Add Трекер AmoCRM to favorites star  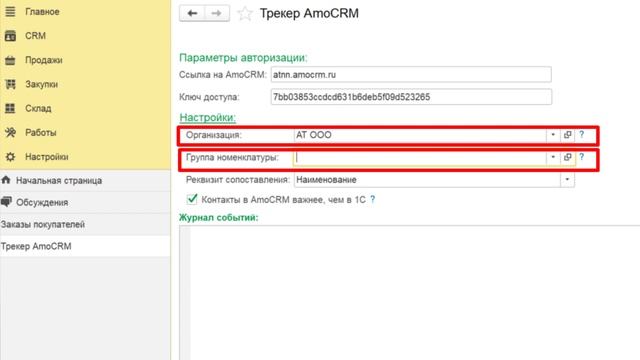244,13
